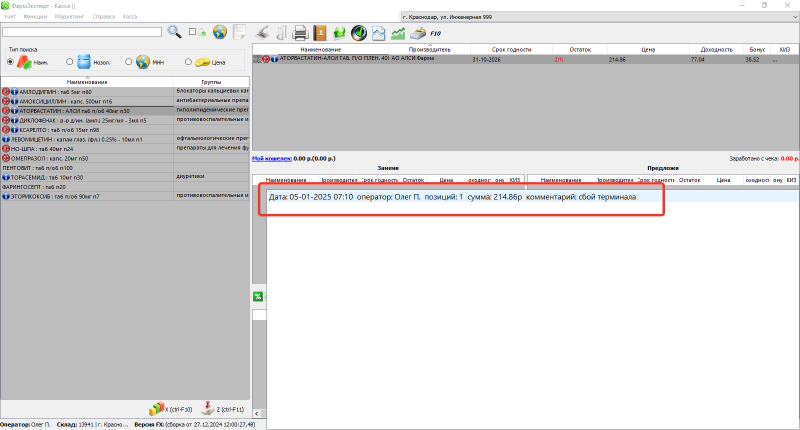
Task: Click the green percent discount icon
Action: coord(258,296)
